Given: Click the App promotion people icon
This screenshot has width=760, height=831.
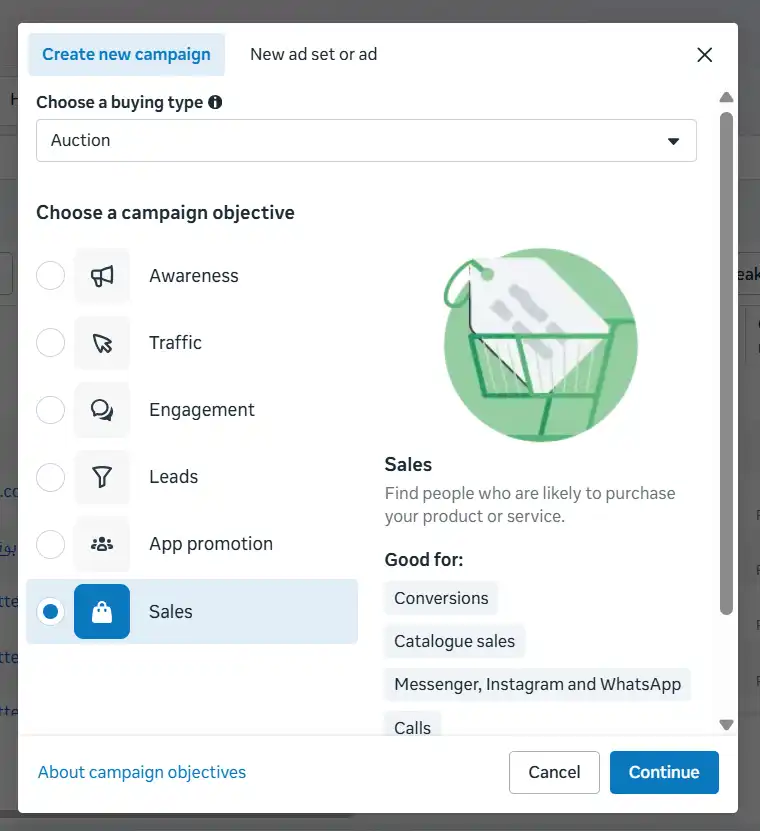Looking at the screenshot, I should click(x=102, y=544).
